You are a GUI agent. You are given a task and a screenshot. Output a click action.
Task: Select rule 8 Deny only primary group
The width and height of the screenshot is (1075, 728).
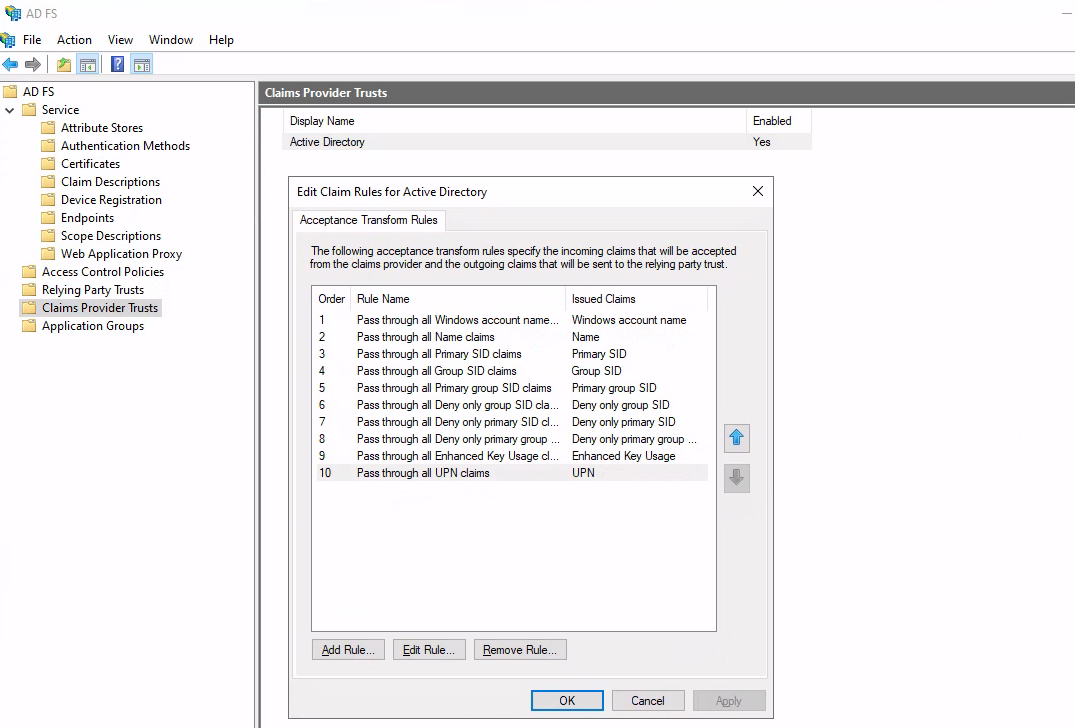511,439
